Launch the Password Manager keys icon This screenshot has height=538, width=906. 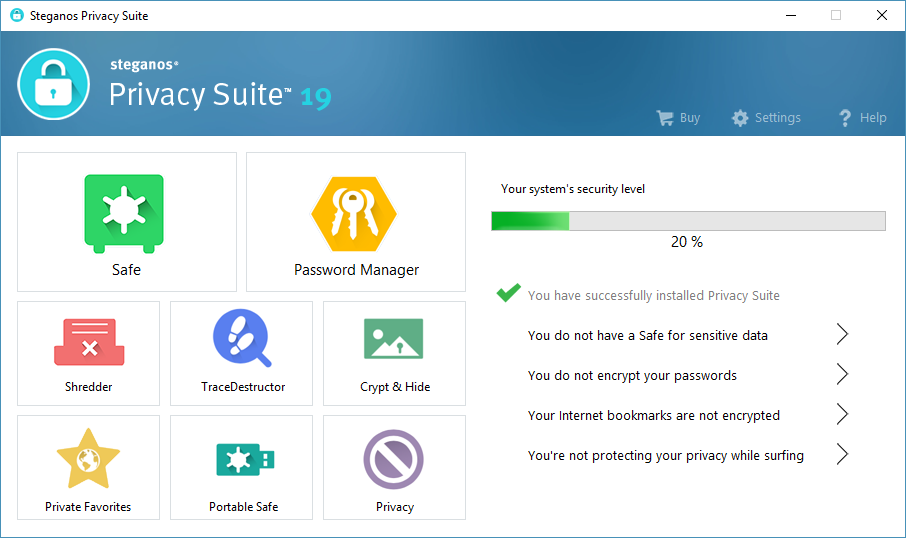[x=354, y=213]
